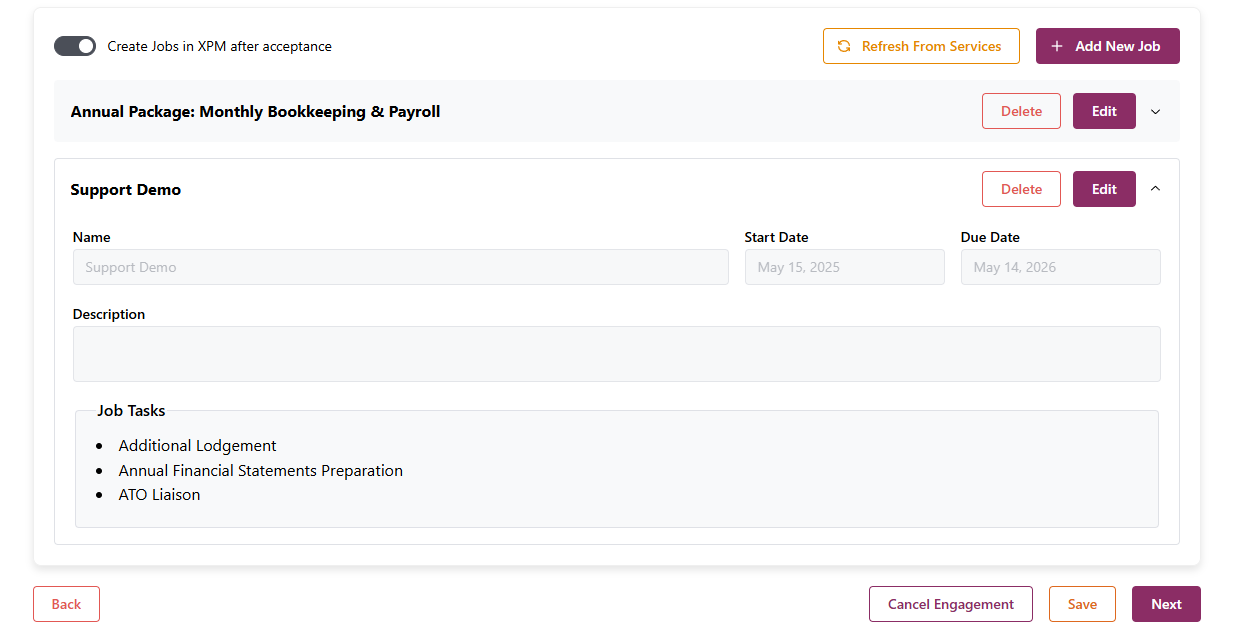This screenshot has width=1235, height=640.
Task: Click the Add New Job button
Action: pyautogui.click(x=1107, y=46)
